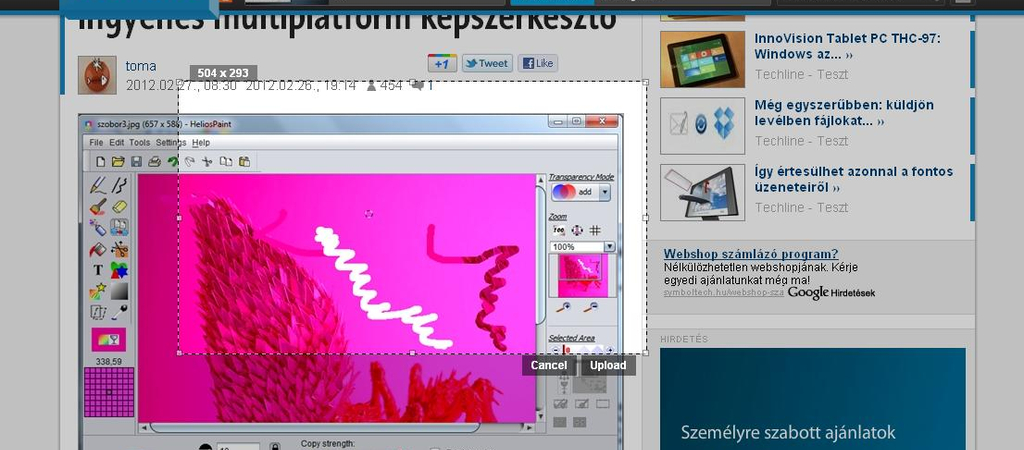Click Paste clipboard toolbar icon

coord(244,161)
